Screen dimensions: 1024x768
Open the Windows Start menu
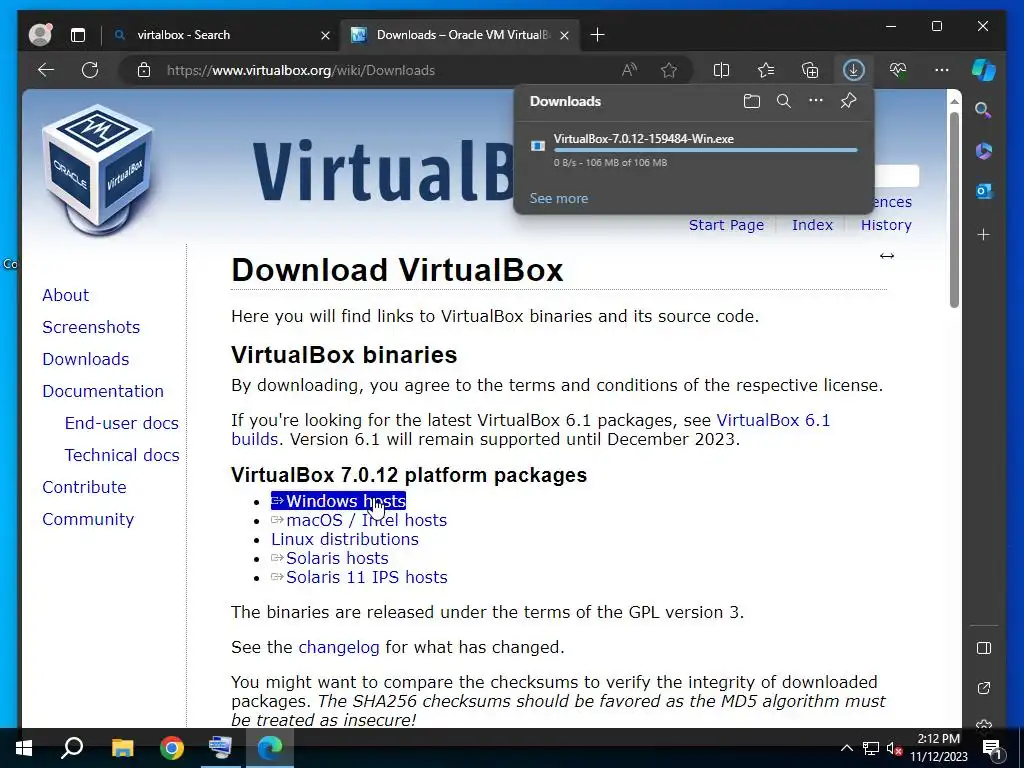tap(24, 748)
